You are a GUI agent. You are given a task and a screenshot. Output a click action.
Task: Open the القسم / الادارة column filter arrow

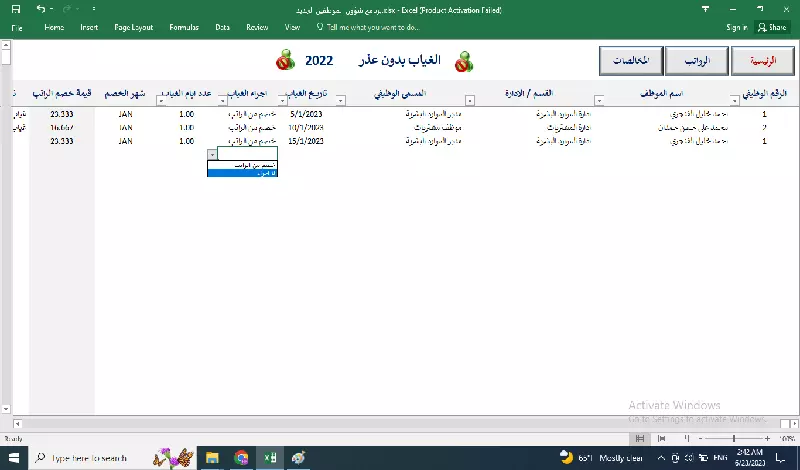pos(470,101)
